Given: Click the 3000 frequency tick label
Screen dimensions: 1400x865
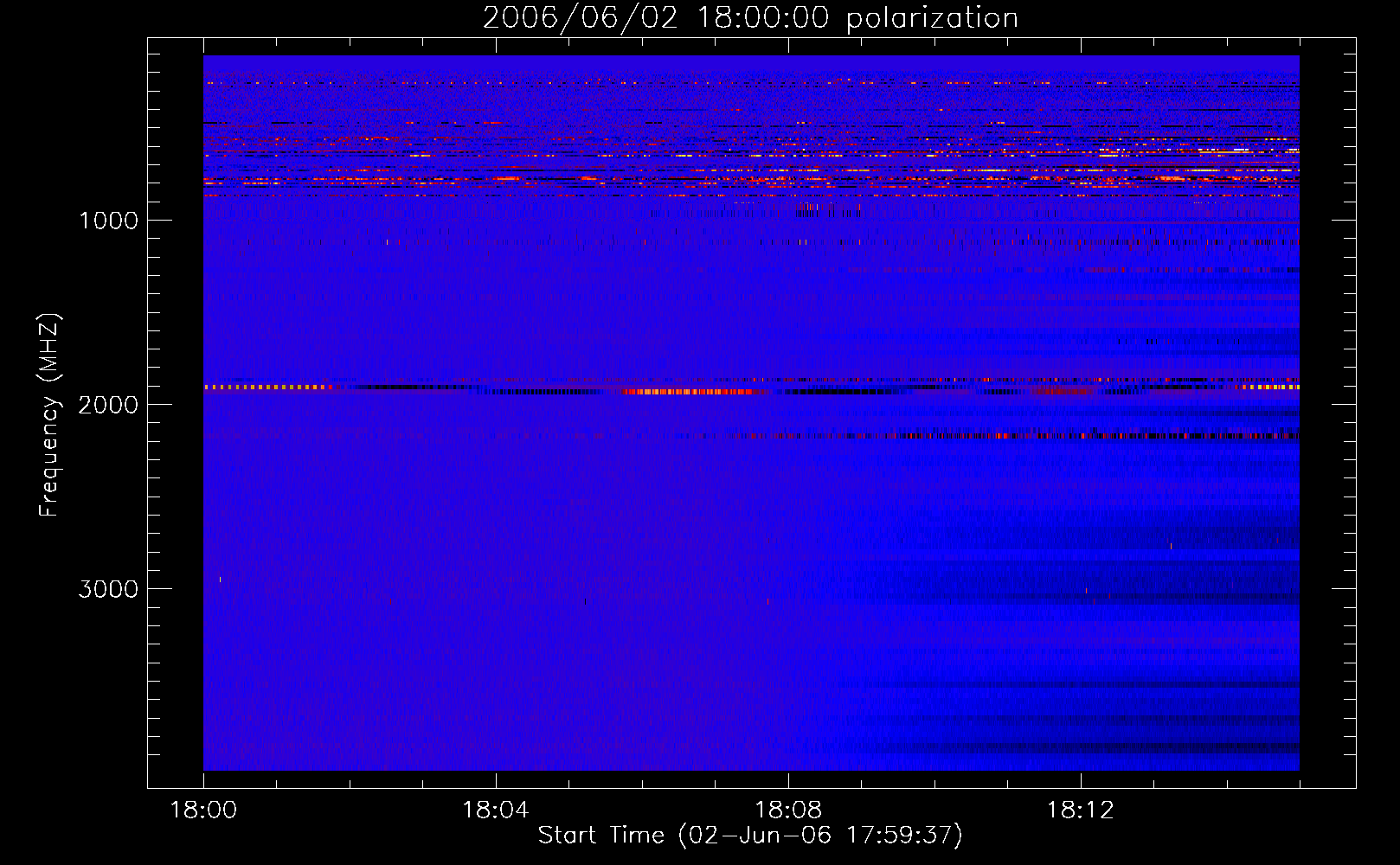Looking at the screenshot, I should tap(108, 589).
